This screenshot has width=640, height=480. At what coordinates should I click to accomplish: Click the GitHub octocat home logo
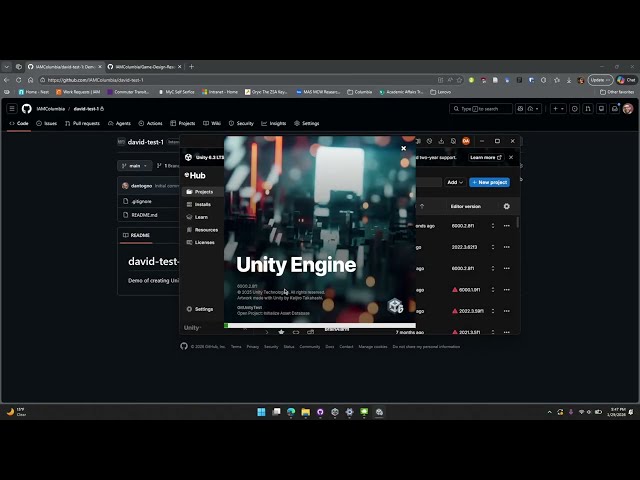(27, 109)
